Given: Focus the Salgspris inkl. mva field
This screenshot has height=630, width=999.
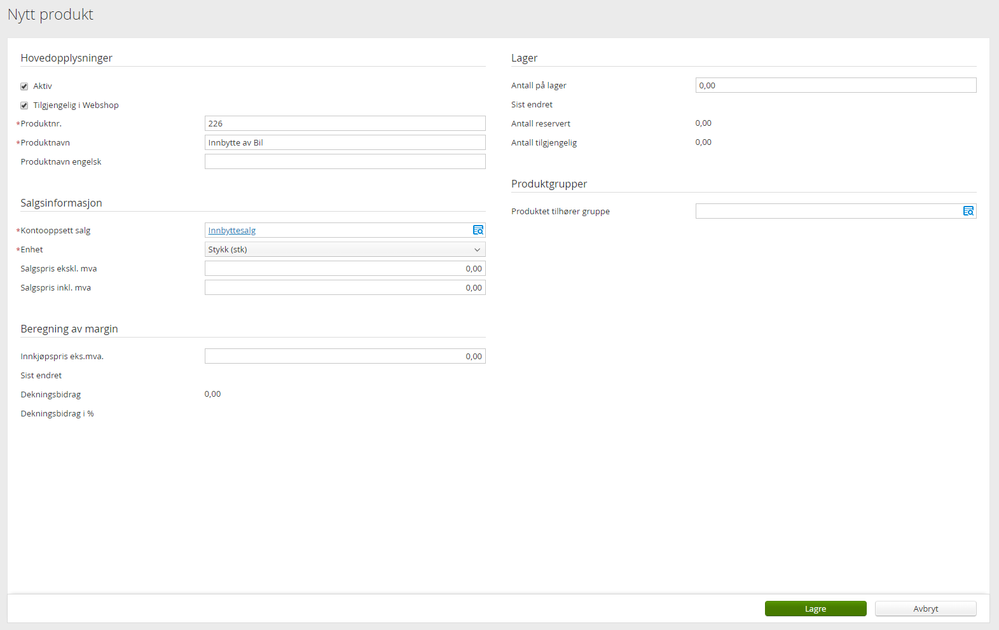Looking at the screenshot, I should point(345,287).
